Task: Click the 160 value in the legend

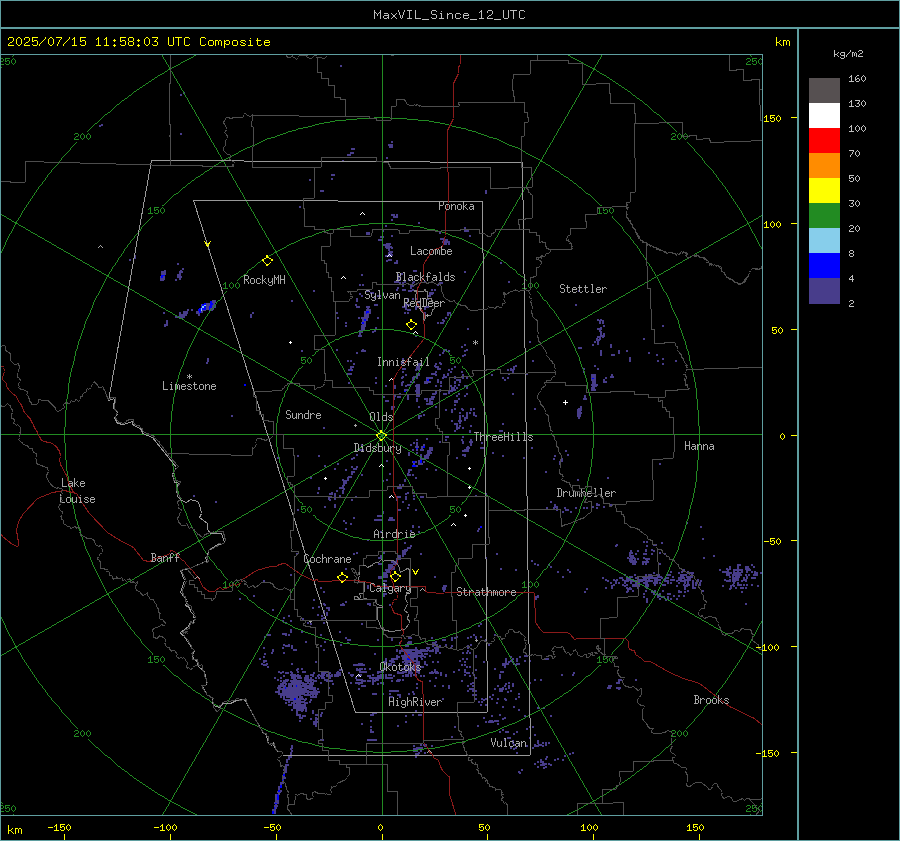Action: tap(857, 79)
